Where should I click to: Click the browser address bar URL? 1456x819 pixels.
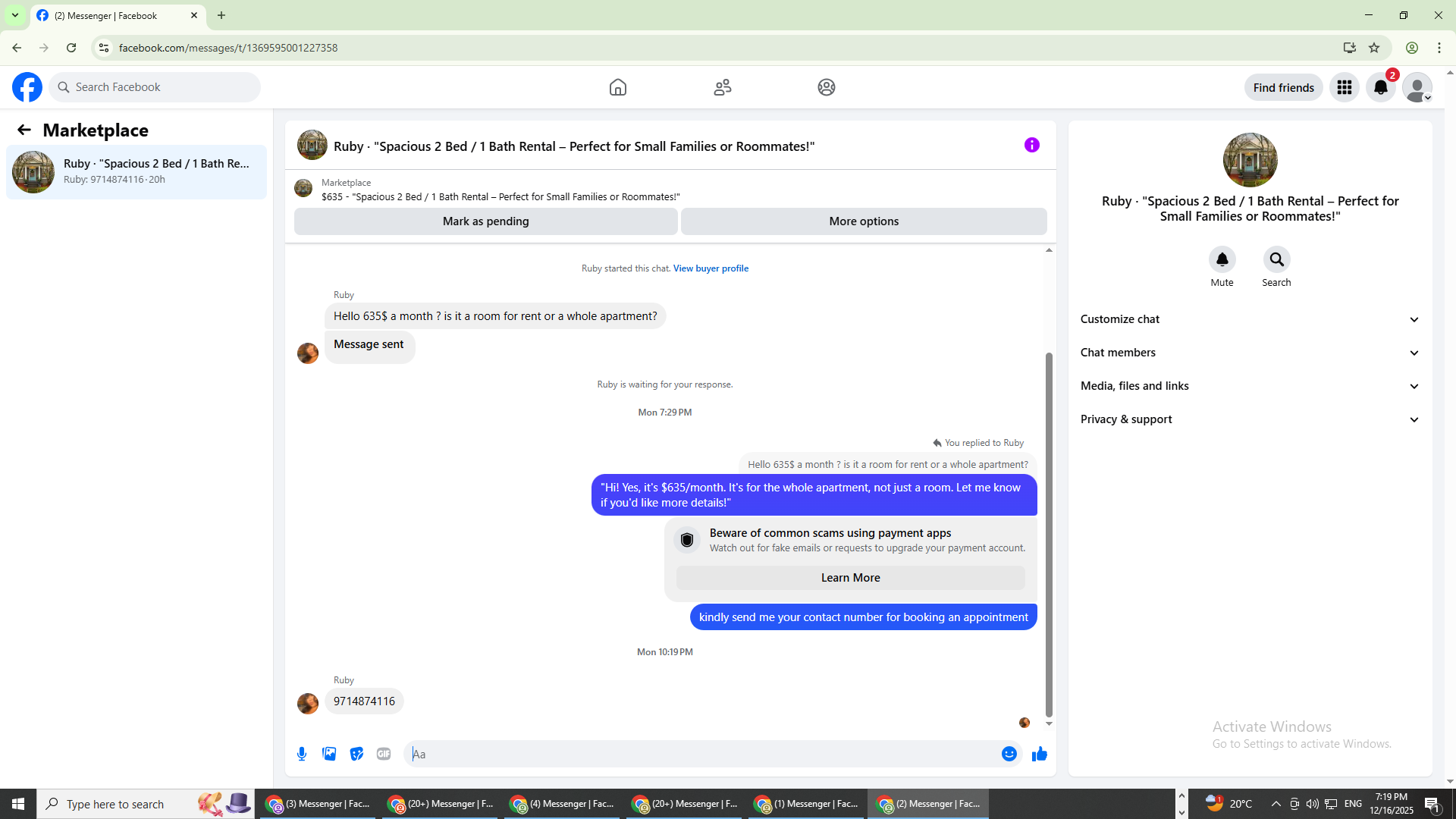click(x=228, y=48)
